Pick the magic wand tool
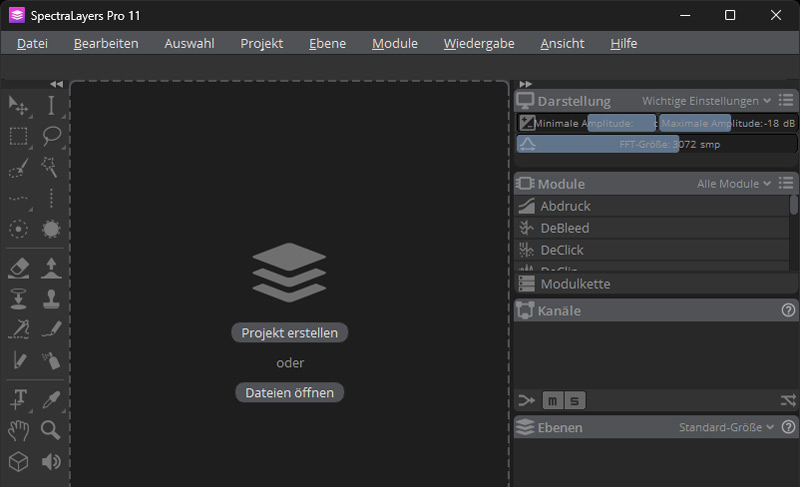Viewport: 800px width, 487px height. 51,167
